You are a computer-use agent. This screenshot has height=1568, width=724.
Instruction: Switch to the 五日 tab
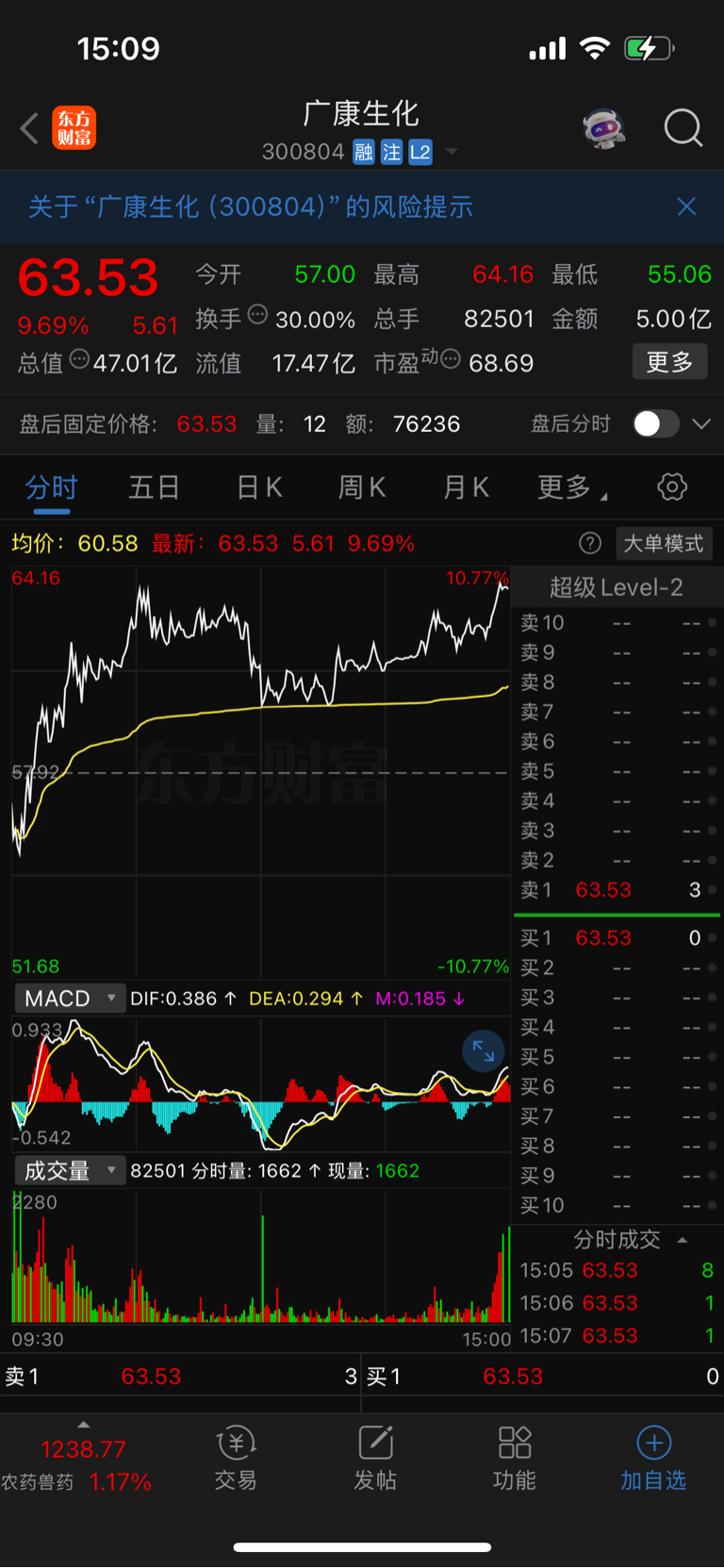click(155, 487)
